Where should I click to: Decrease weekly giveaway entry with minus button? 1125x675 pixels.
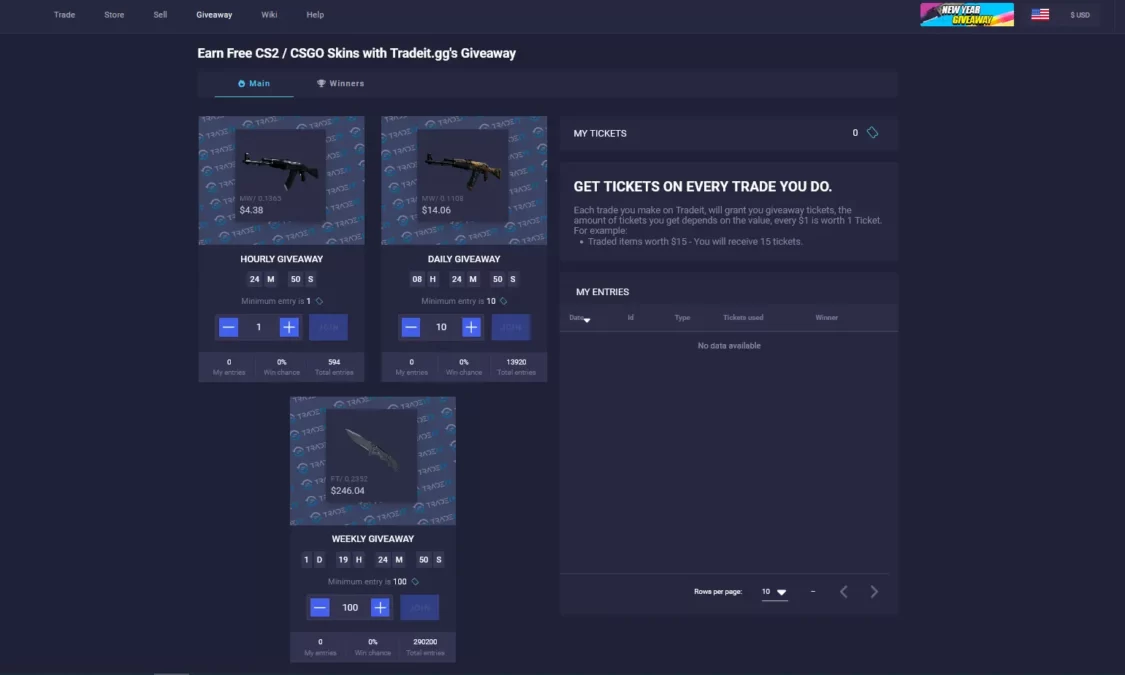coord(320,608)
